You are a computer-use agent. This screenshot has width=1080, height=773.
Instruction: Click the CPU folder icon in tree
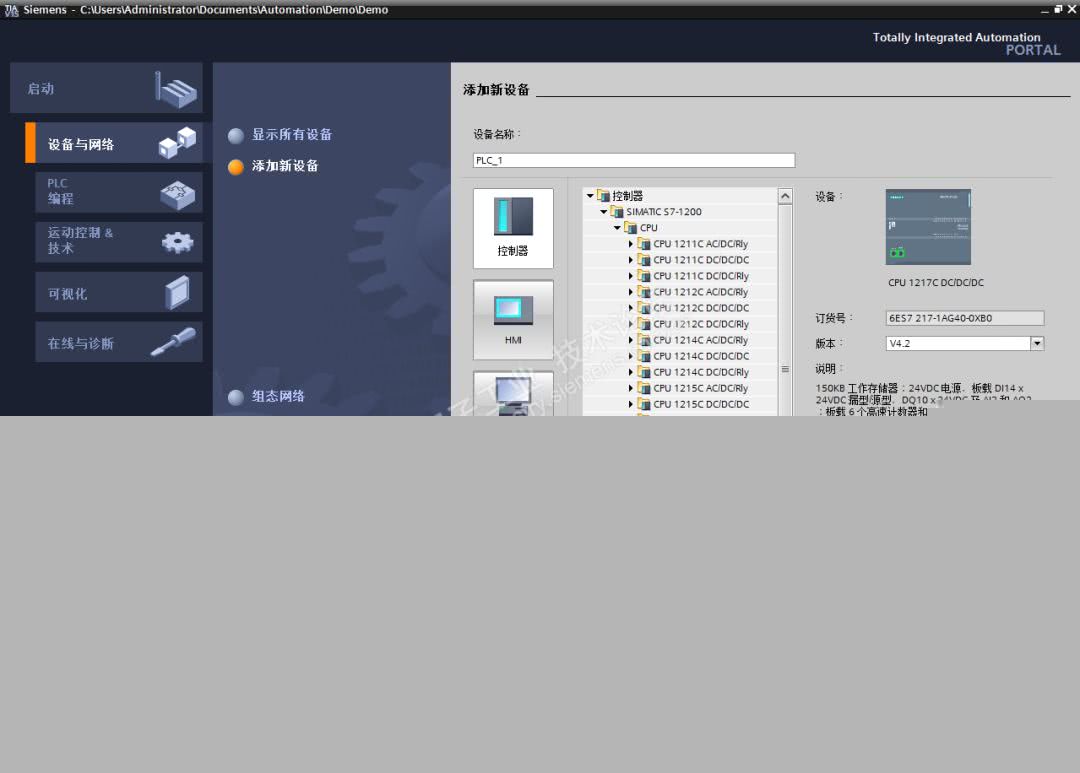pyautogui.click(x=630, y=227)
